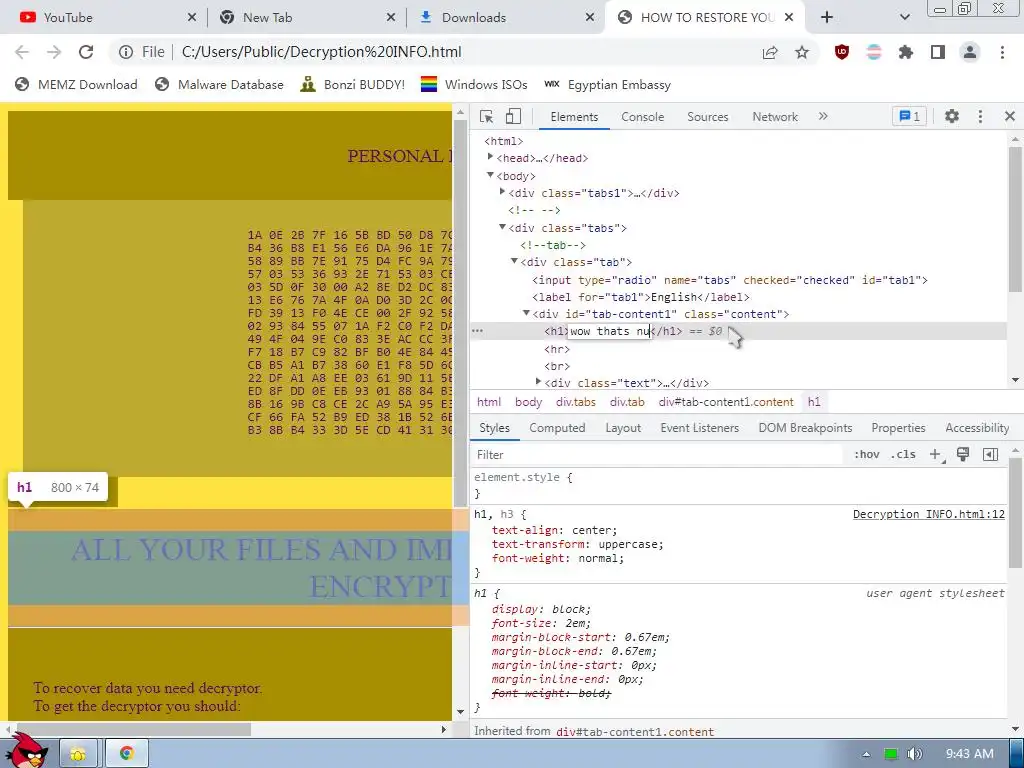Open Windows ISOs bookmark
This screenshot has width=1024, height=768.
pyautogui.click(x=474, y=84)
